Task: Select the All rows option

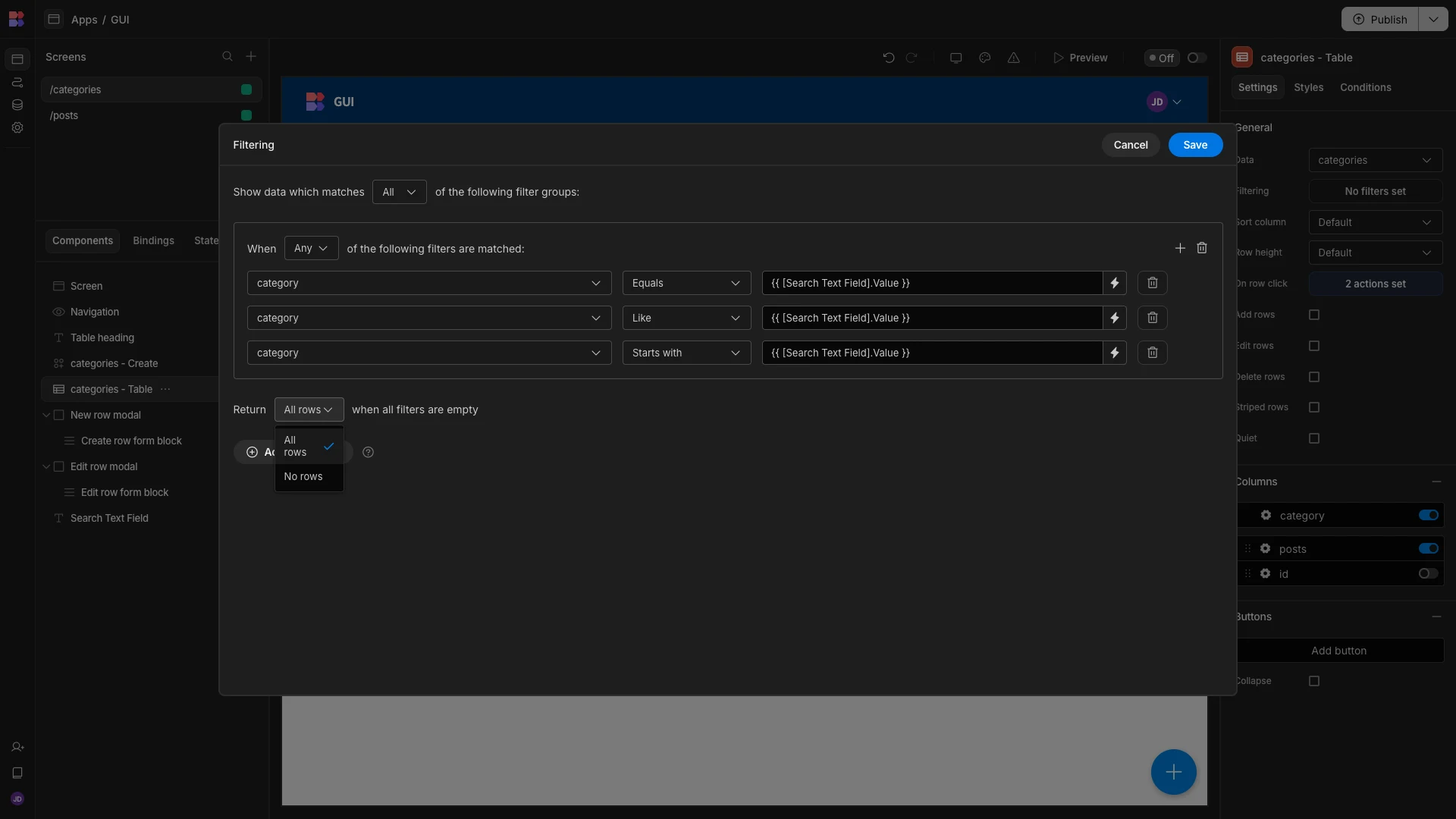Action: pos(309,446)
